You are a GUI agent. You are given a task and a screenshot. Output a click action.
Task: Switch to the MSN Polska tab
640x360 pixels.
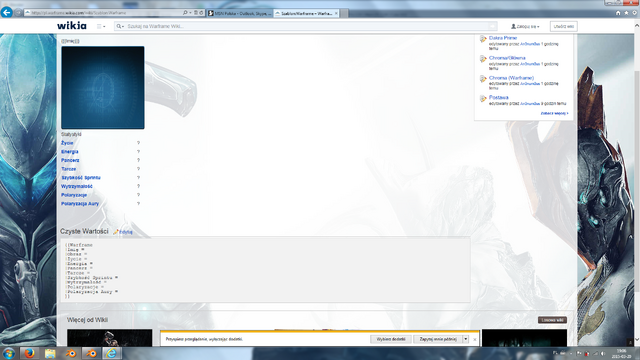point(240,13)
